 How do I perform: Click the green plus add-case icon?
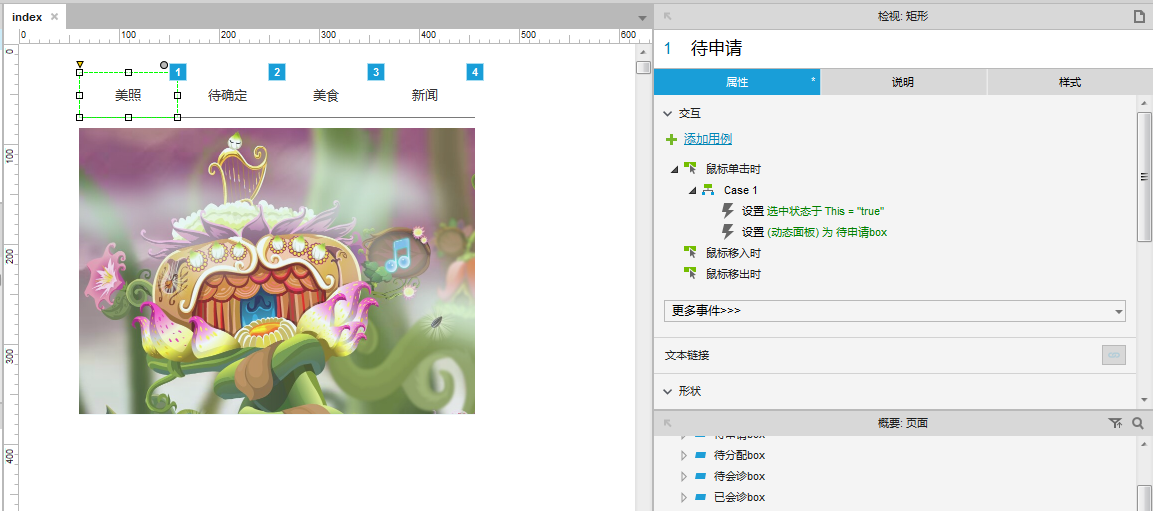pyautogui.click(x=671, y=139)
